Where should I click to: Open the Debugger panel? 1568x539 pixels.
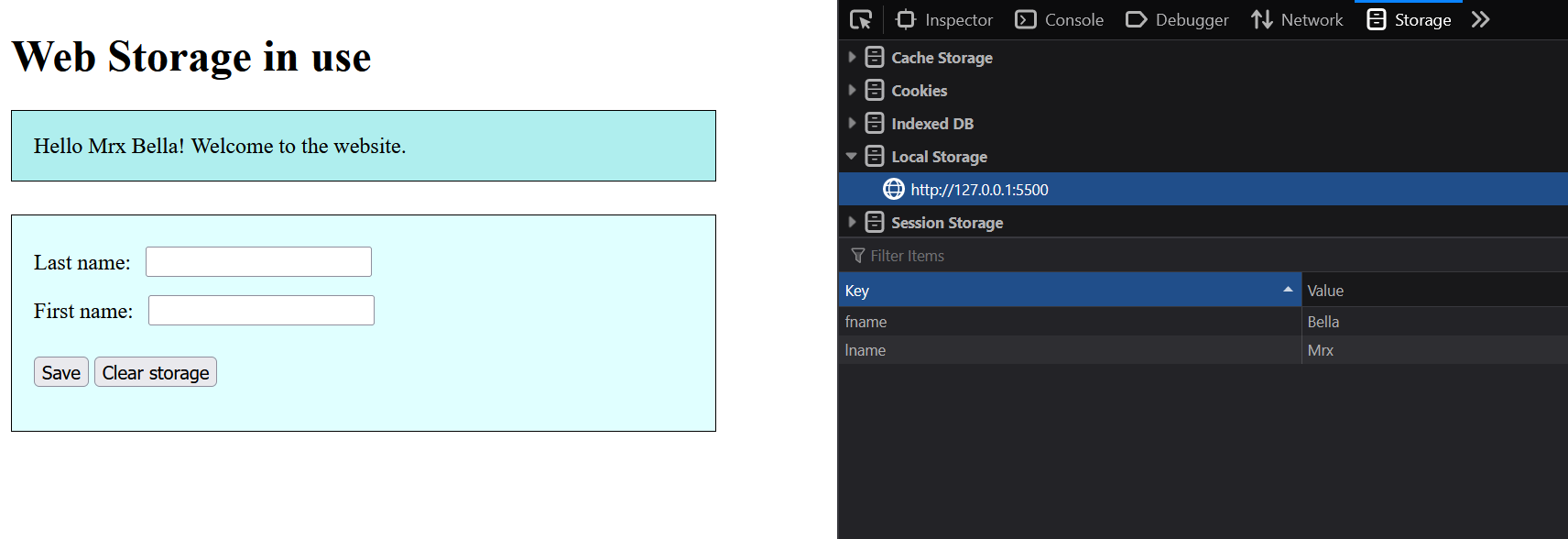[1177, 19]
